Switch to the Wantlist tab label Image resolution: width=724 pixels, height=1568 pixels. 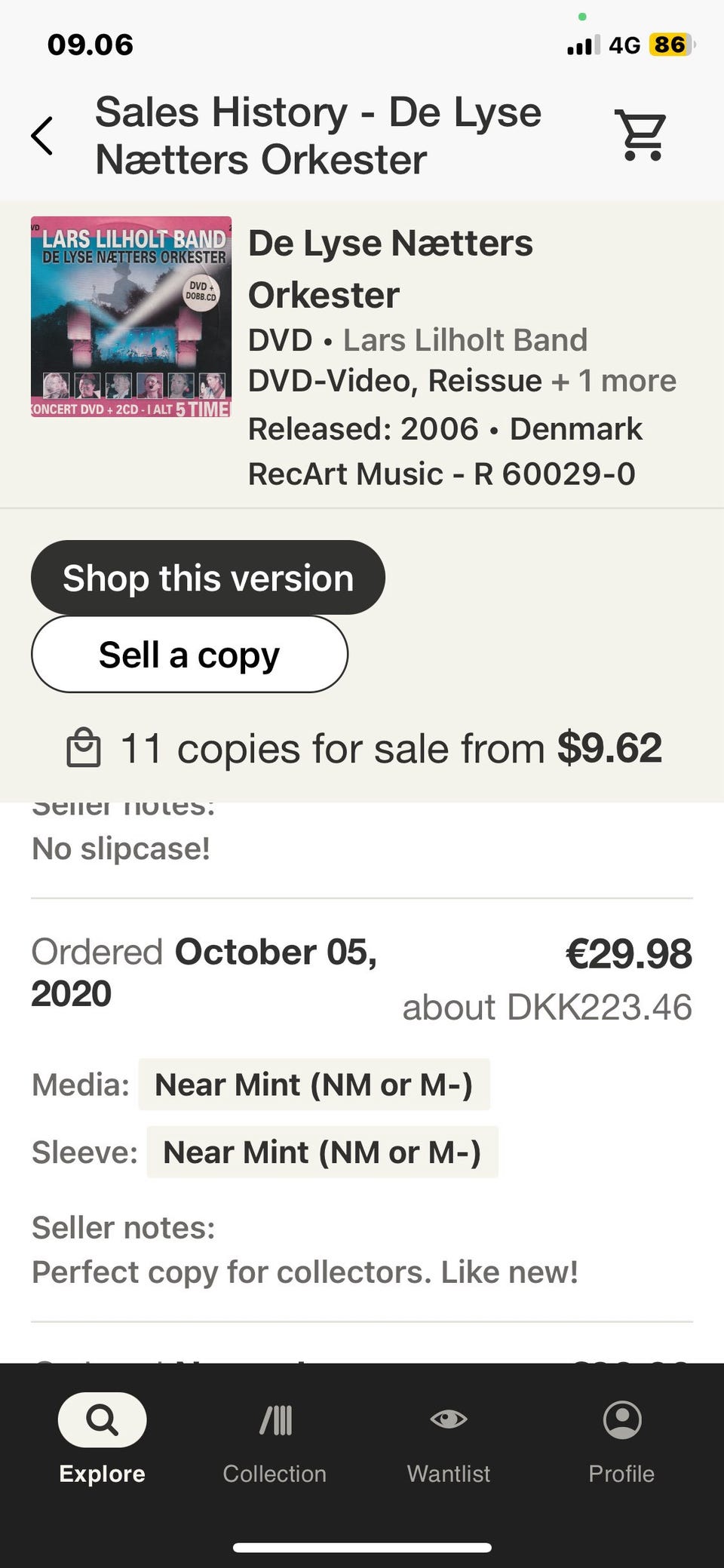(449, 1473)
